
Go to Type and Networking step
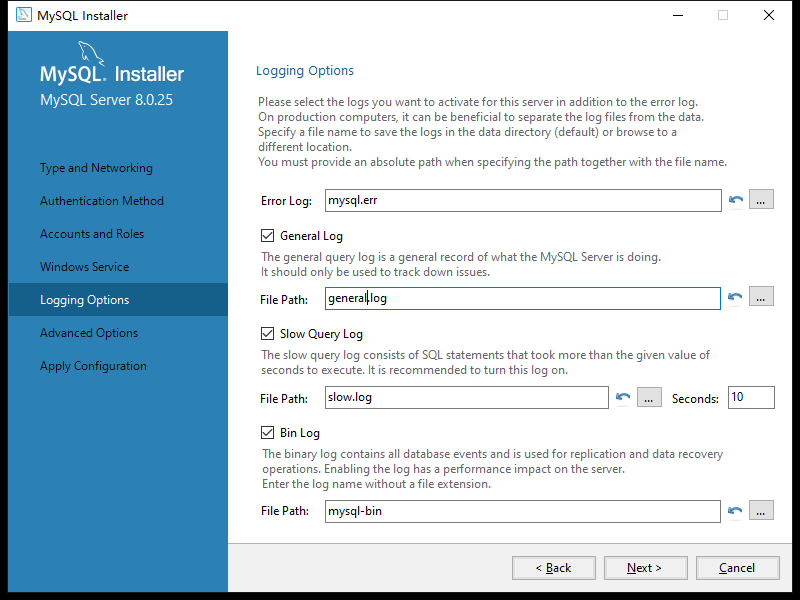click(96, 168)
